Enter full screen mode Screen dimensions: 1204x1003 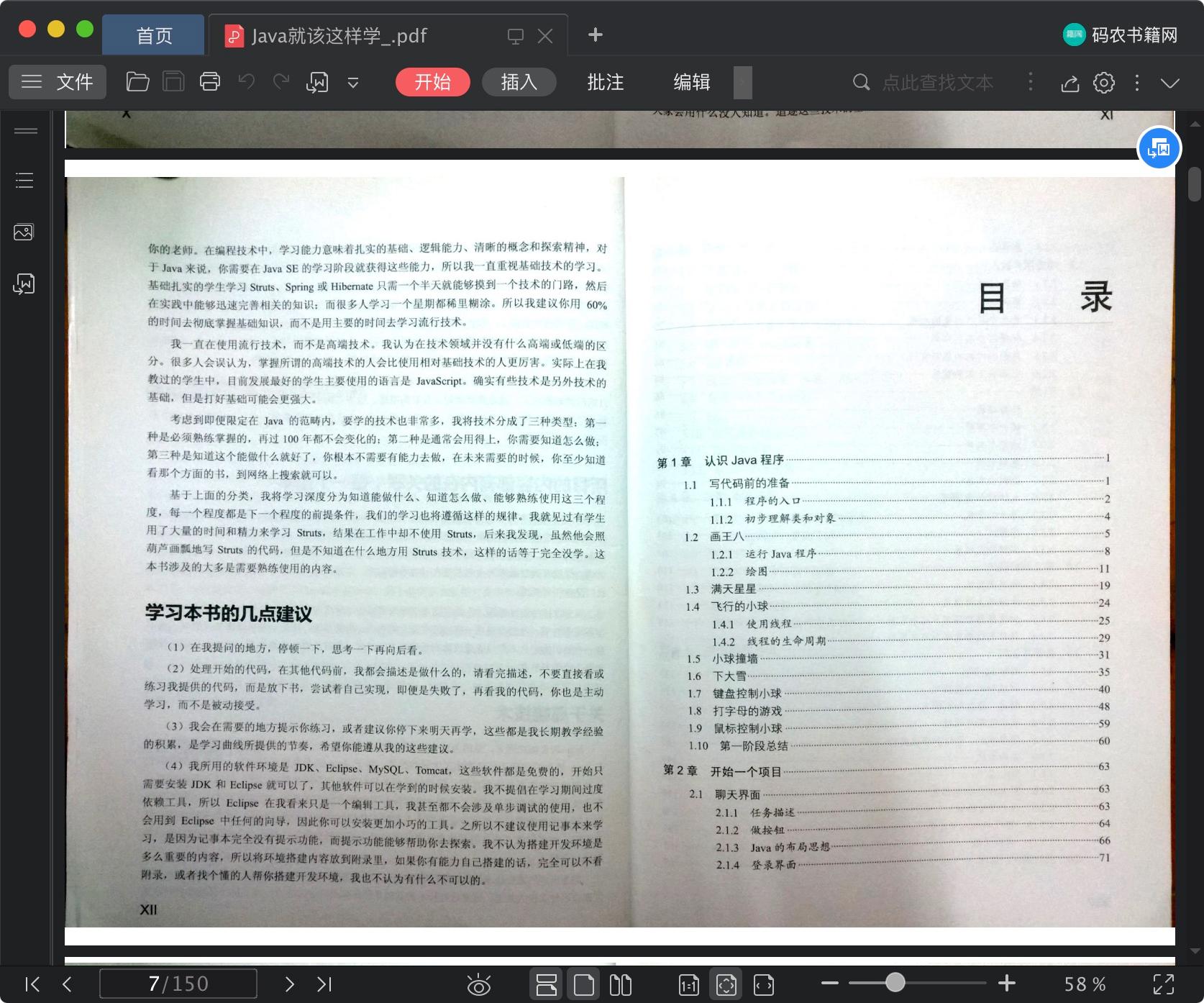(1164, 984)
